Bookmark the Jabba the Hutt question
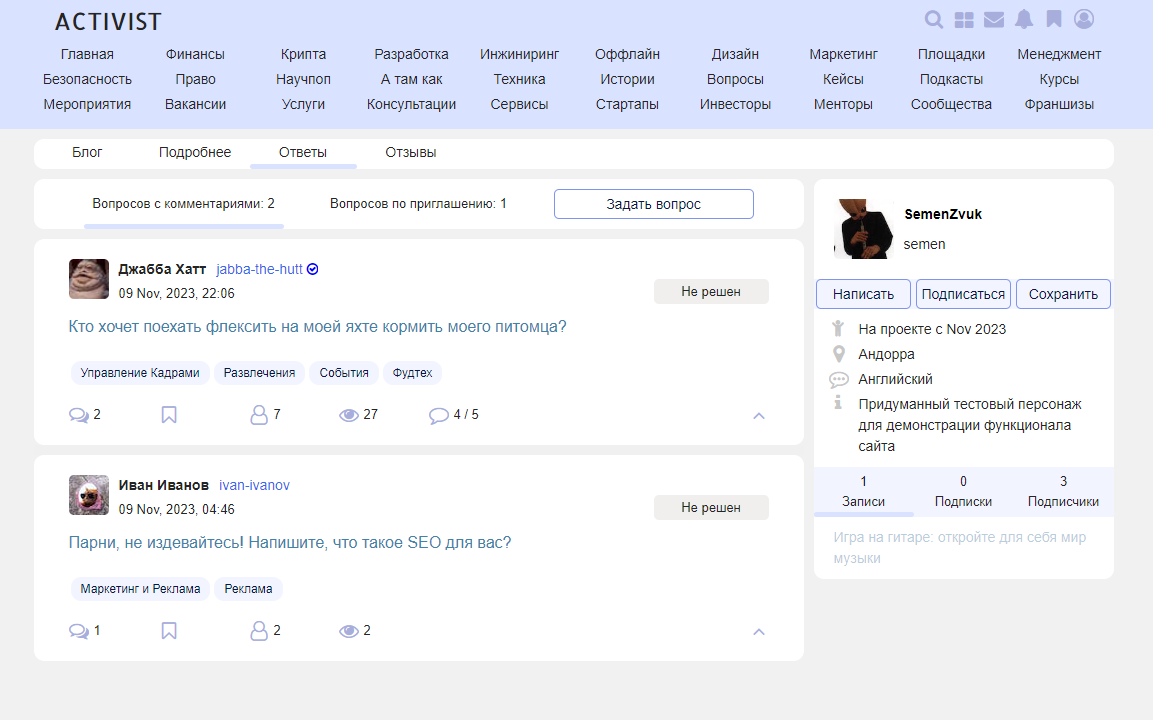1153x720 pixels. coord(169,415)
